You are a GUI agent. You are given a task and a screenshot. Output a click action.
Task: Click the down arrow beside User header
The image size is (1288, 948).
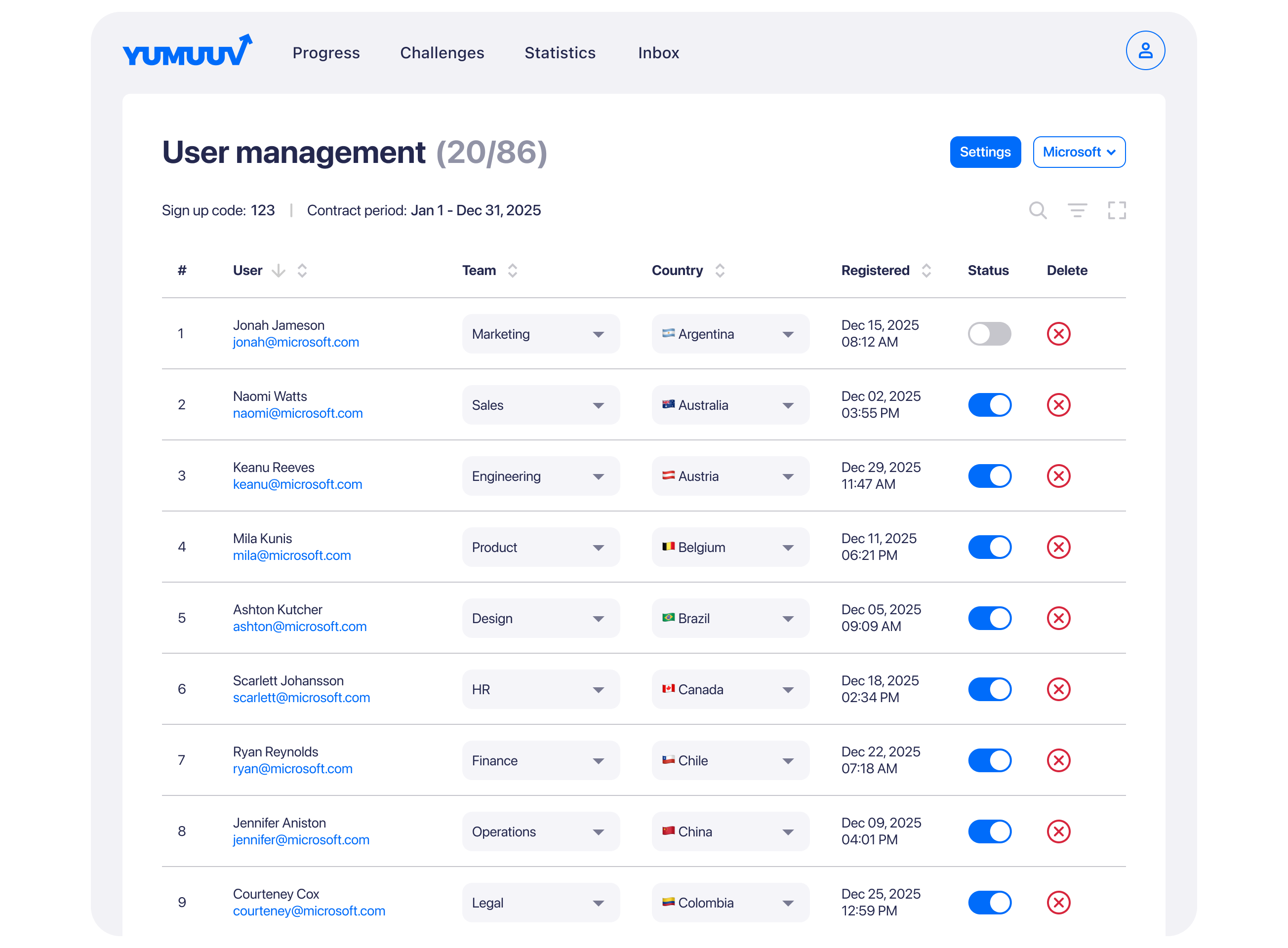pos(279,270)
